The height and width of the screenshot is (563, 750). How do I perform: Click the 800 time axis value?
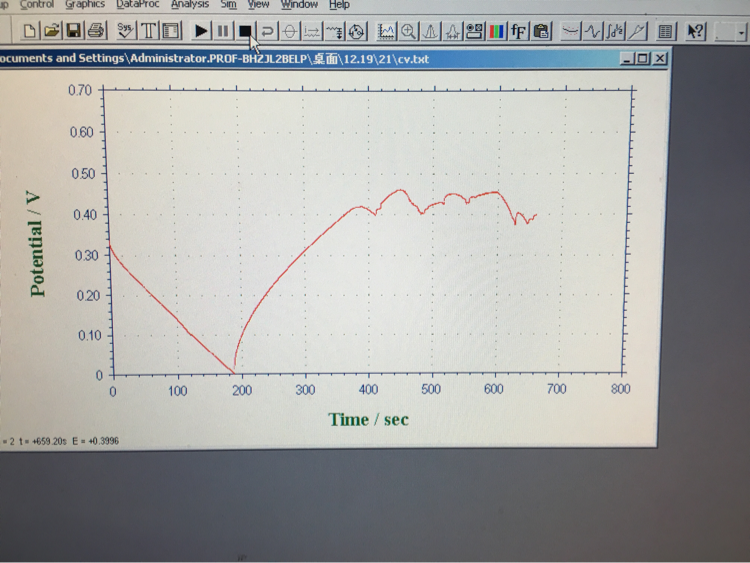pyautogui.click(x=620, y=389)
